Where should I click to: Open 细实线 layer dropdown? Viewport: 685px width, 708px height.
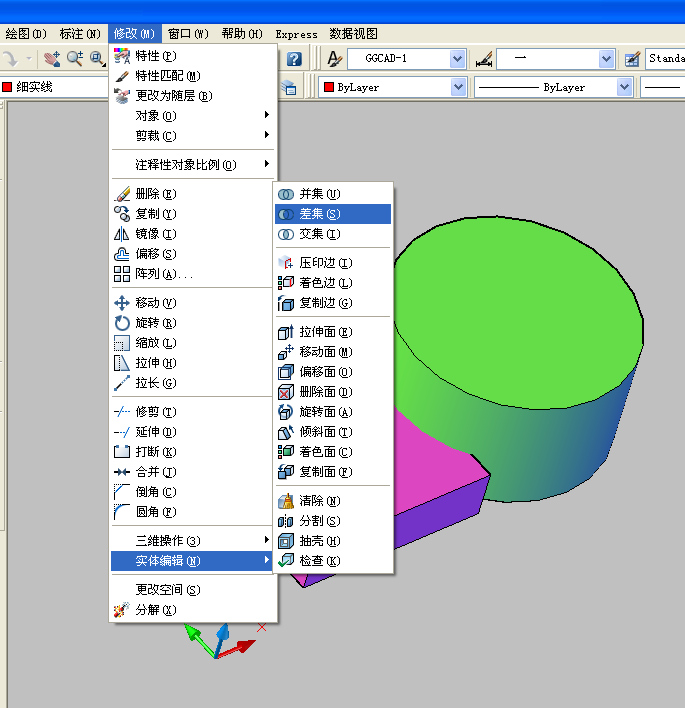tap(54, 87)
